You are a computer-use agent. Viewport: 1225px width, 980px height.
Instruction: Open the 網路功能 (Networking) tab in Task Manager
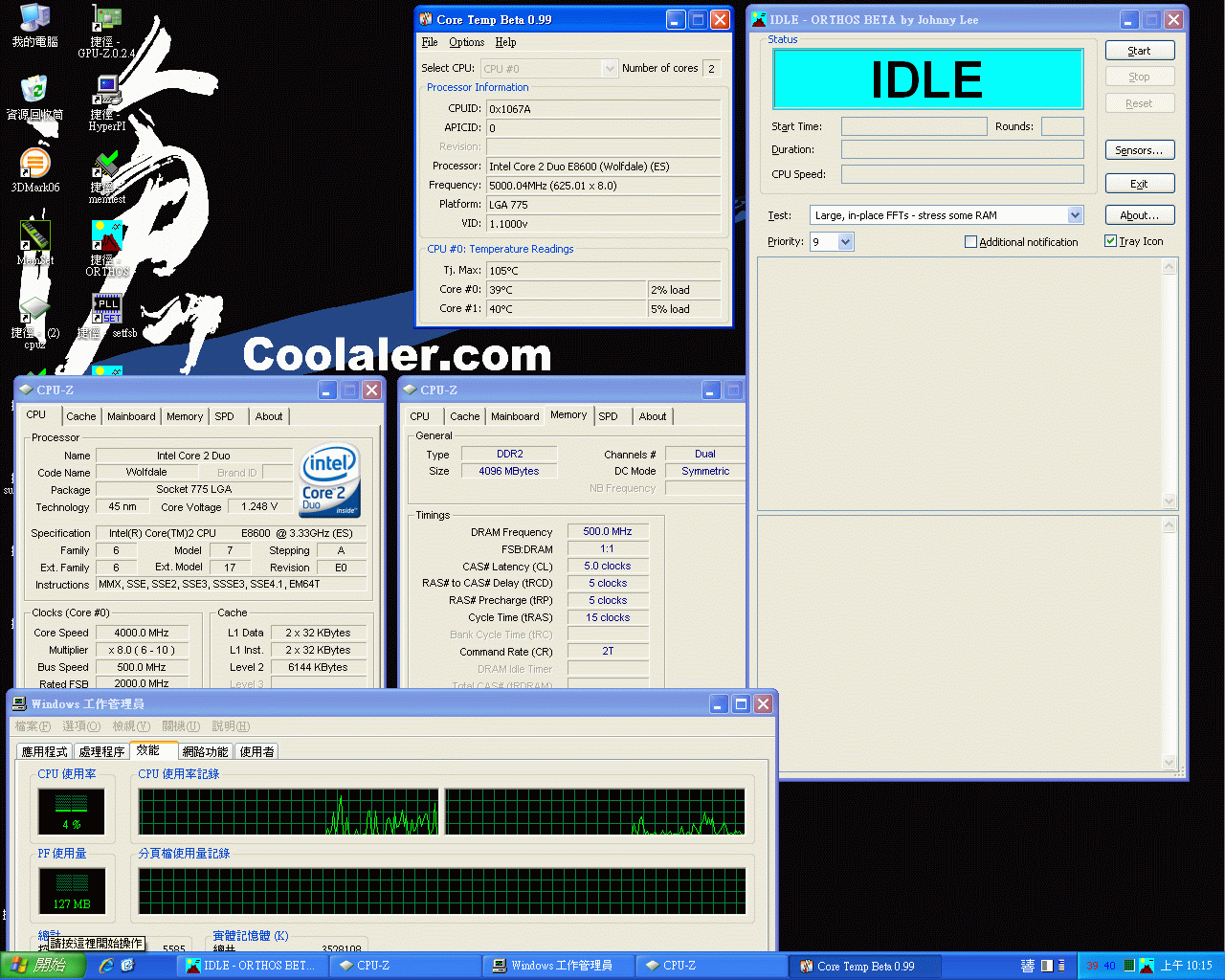point(205,751)
